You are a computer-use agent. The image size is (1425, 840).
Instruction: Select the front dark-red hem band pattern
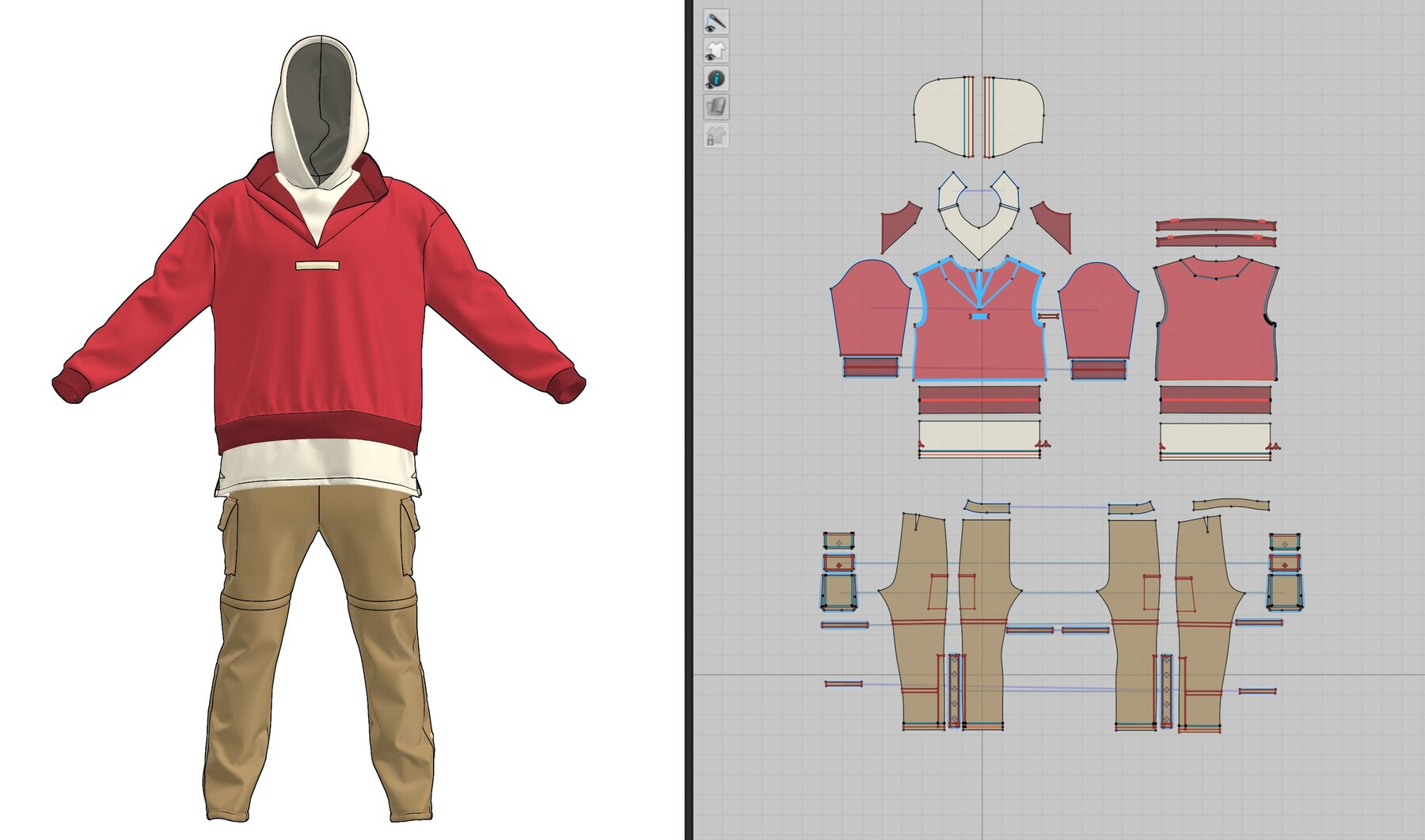point(979,400)
